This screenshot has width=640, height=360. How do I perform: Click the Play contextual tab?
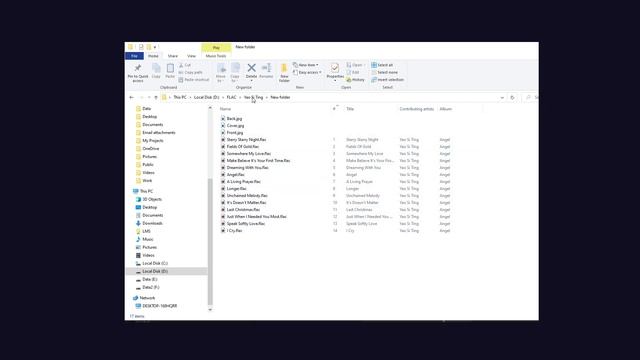216,48
